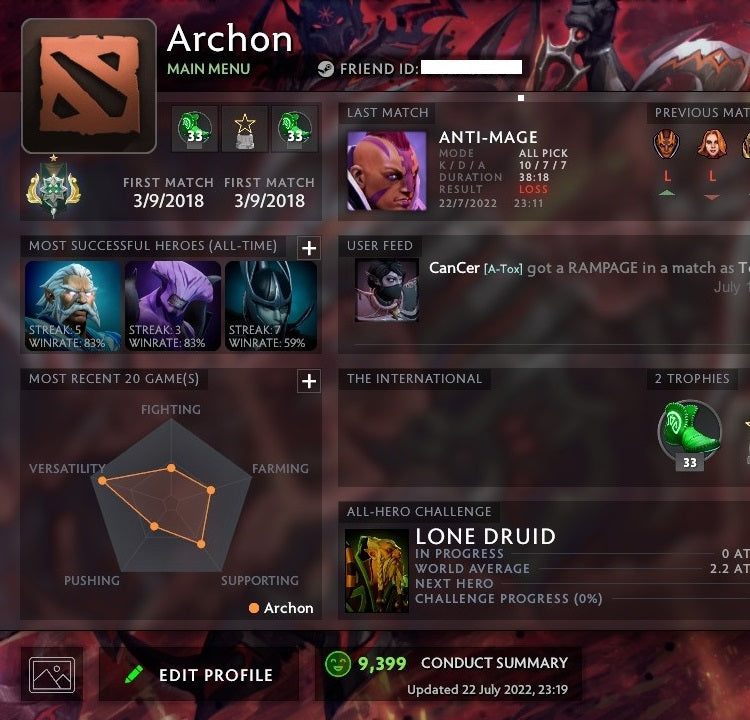Image resolution: width=750 pixels, height=720 pixels.
Task: Click the Versatility point on radar chart
Action: click(102, 480)
